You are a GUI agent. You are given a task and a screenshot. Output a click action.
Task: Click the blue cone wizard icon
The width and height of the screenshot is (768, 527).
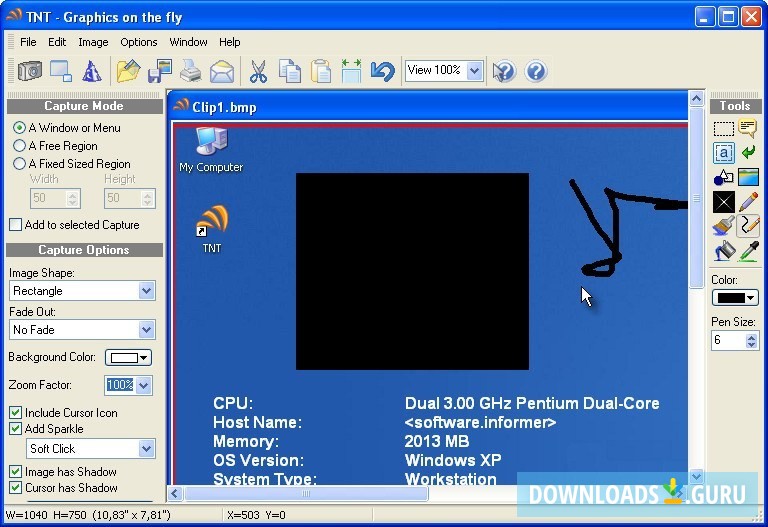92,72
